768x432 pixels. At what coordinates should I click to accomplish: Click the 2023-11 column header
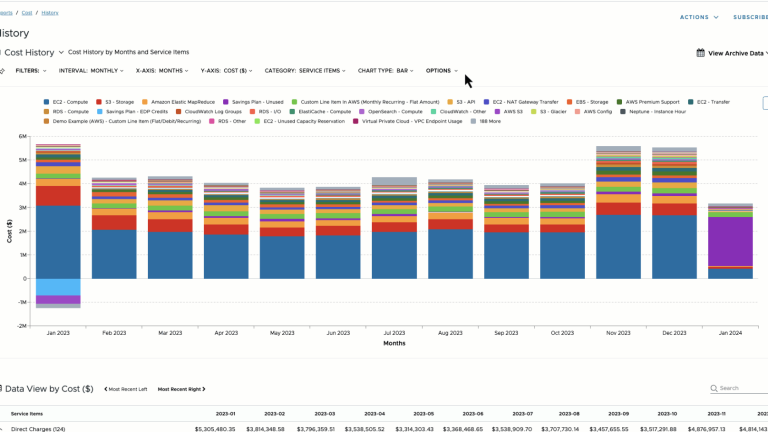(x=717, y=414)
